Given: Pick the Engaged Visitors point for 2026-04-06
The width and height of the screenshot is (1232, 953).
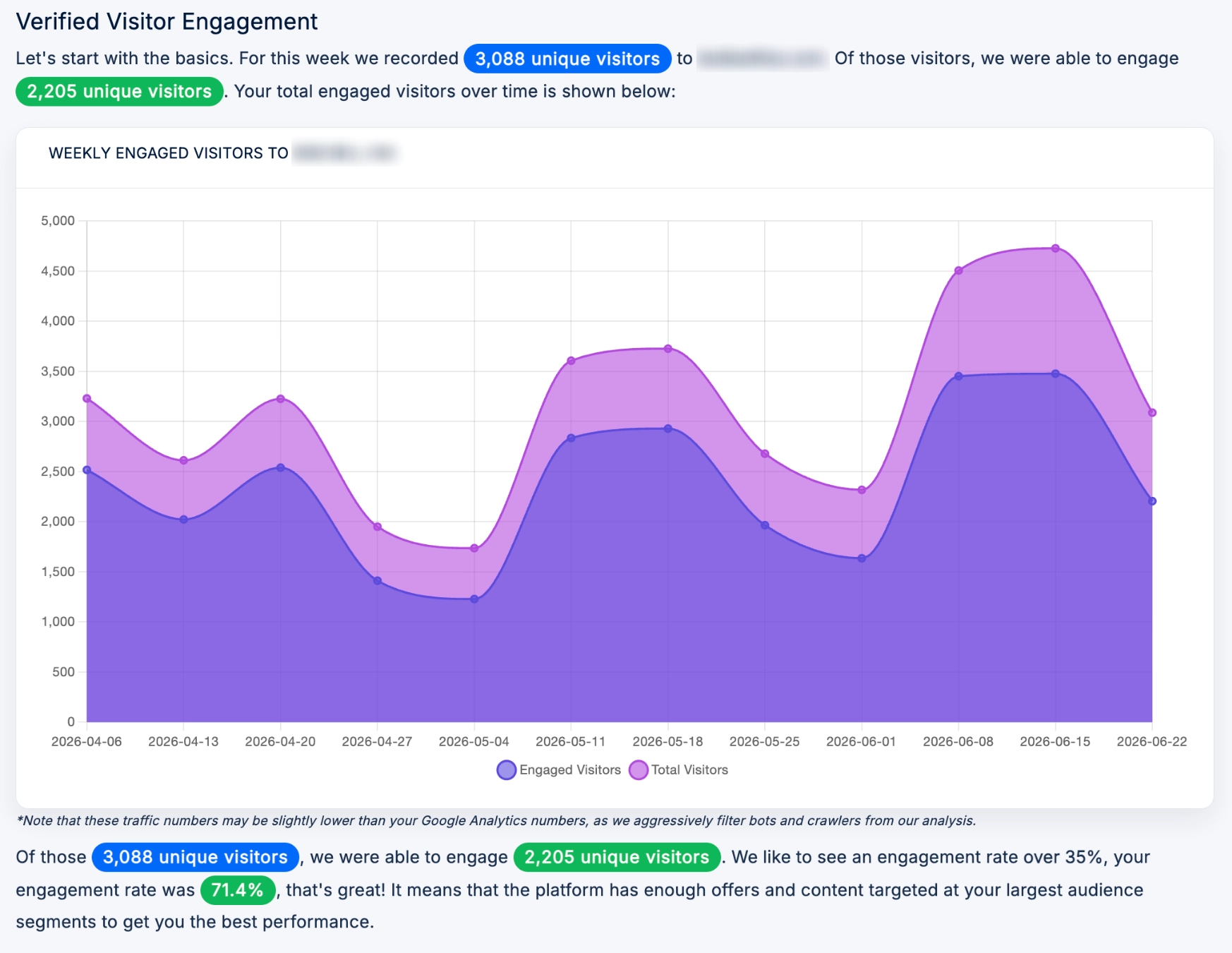Looking at the screenshot, I should tap(87, 469).
